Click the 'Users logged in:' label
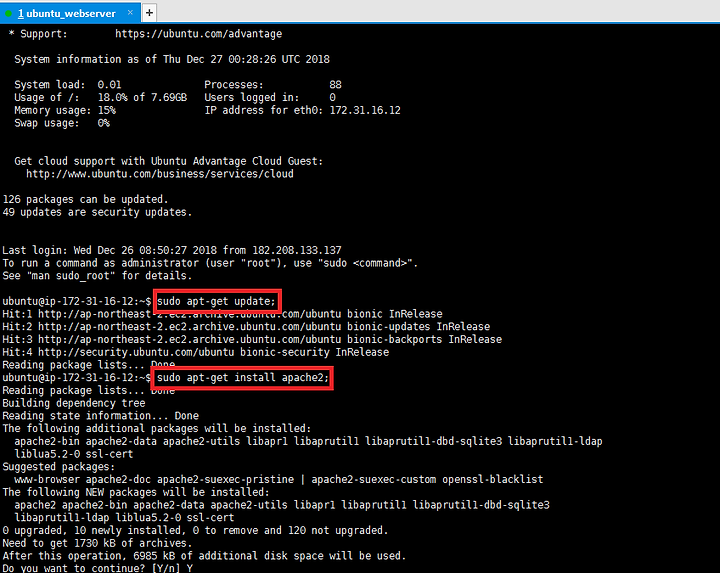The image size is (720, 573). (252, 97)
